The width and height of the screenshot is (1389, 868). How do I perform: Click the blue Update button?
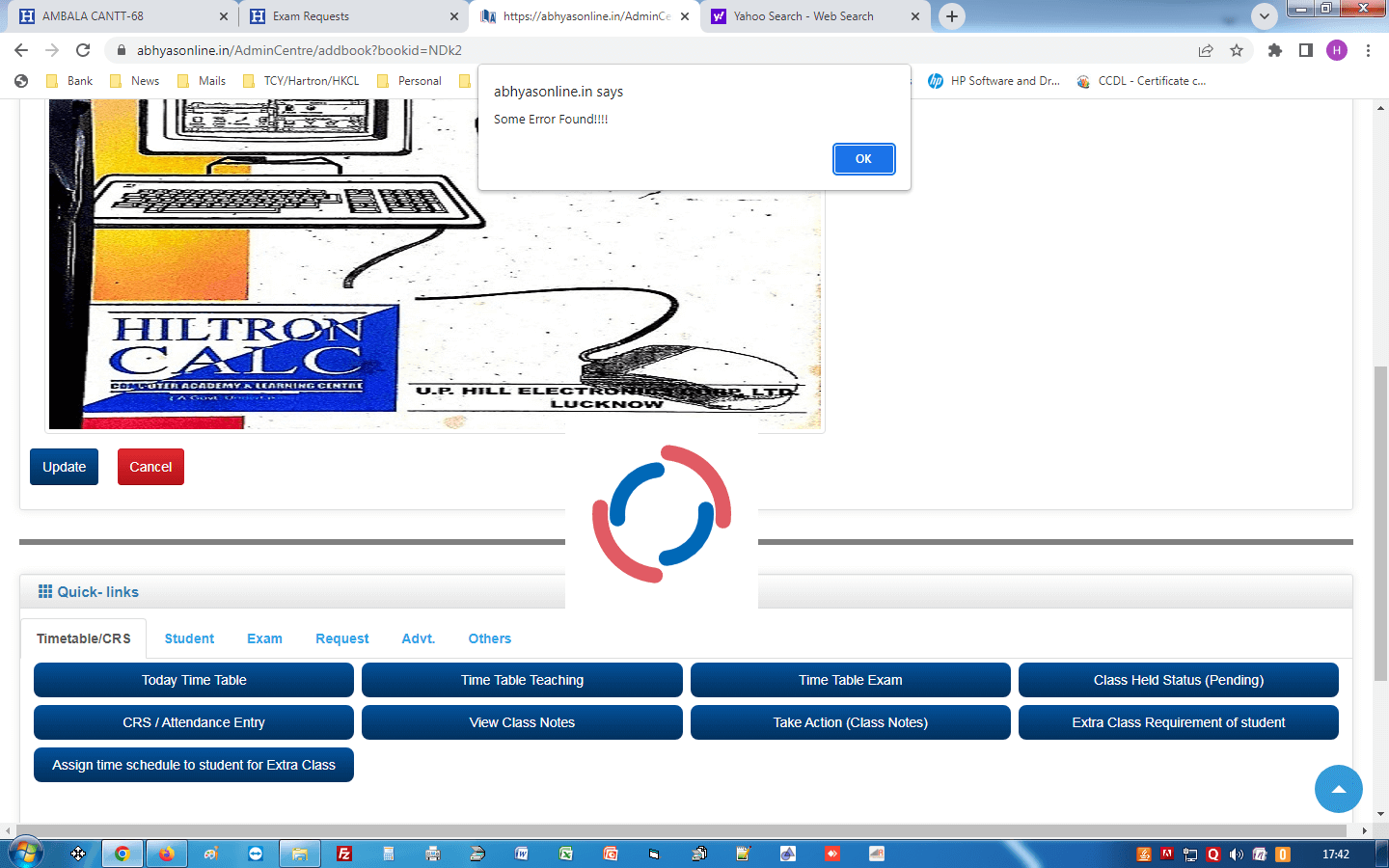click(x=64, y=467)
